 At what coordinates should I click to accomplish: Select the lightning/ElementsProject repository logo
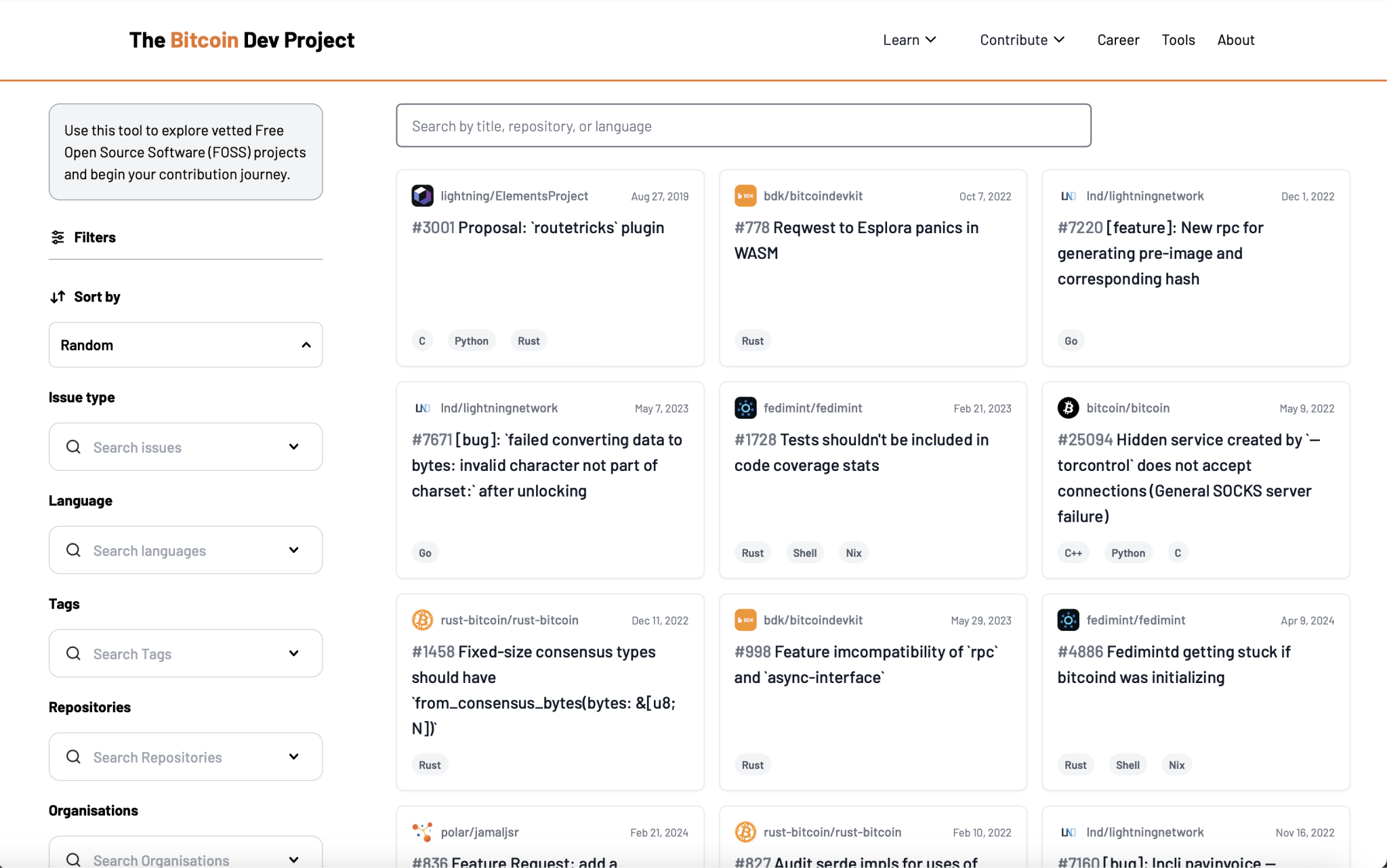pos(421,195)
